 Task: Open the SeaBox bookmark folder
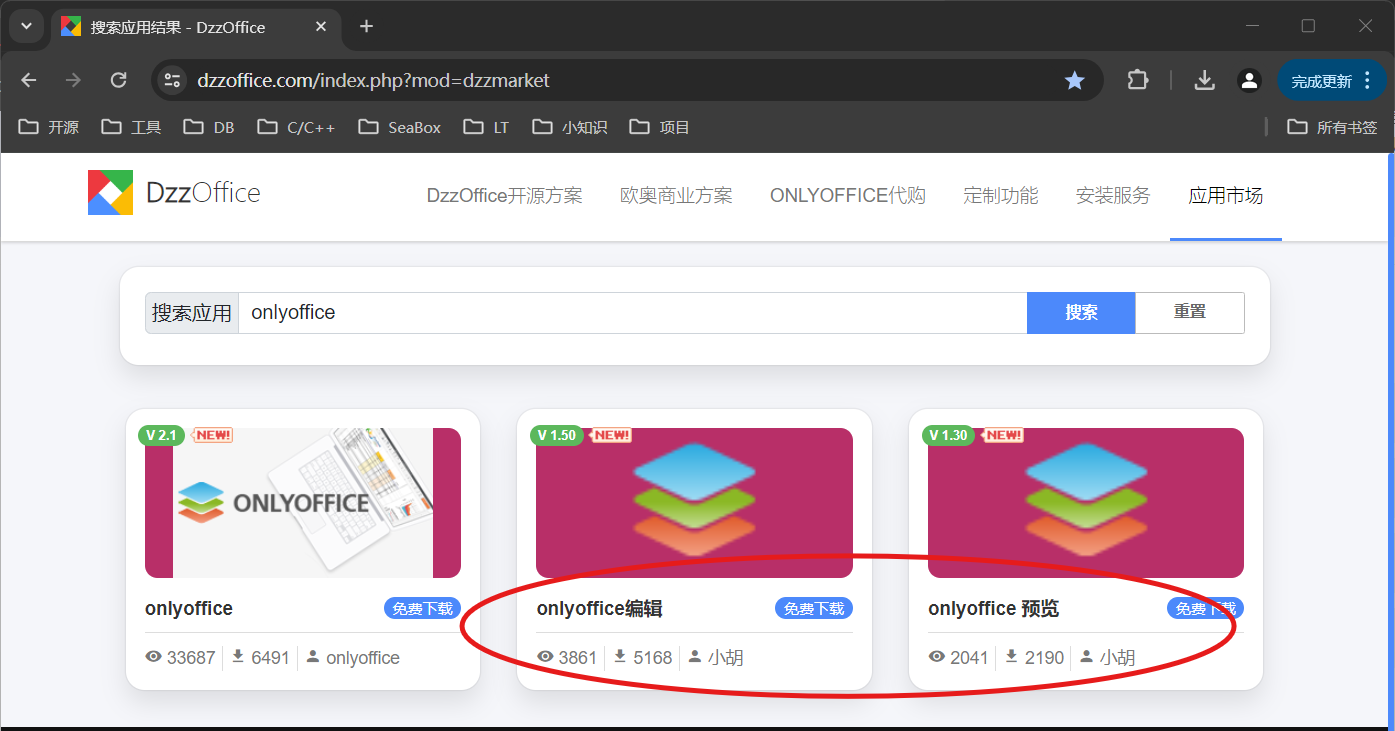[x=400, y=127]
